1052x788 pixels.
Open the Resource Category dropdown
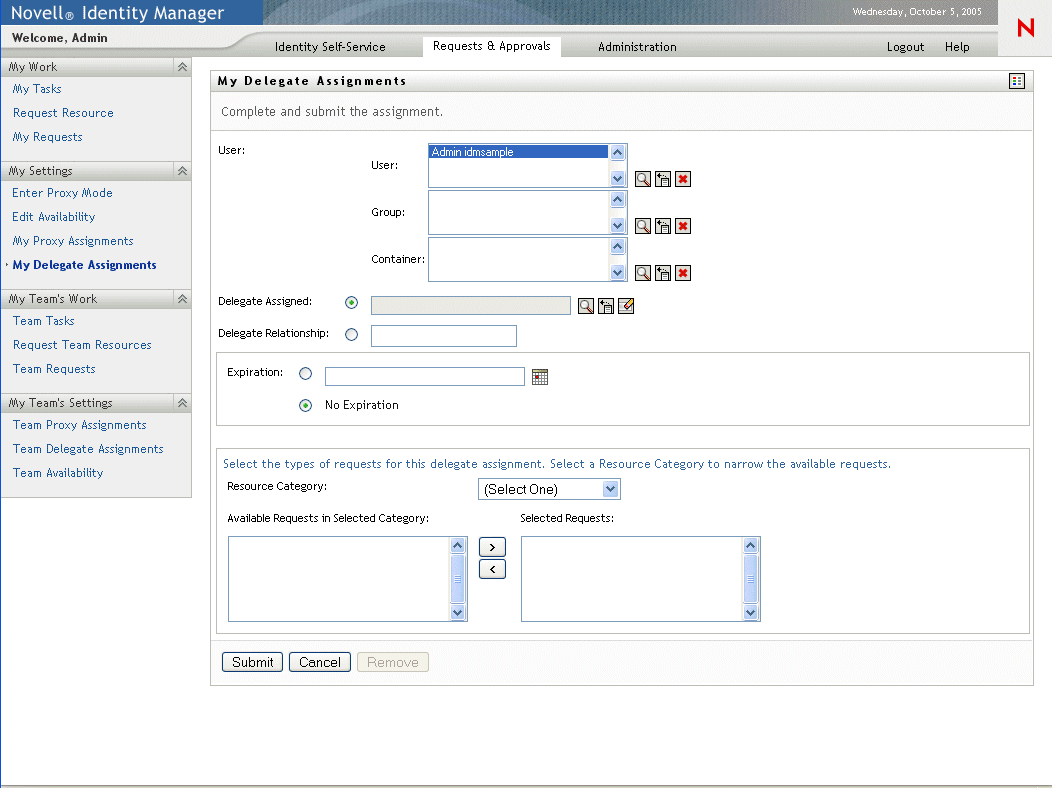pyautogui.click(x=549, y=489)
